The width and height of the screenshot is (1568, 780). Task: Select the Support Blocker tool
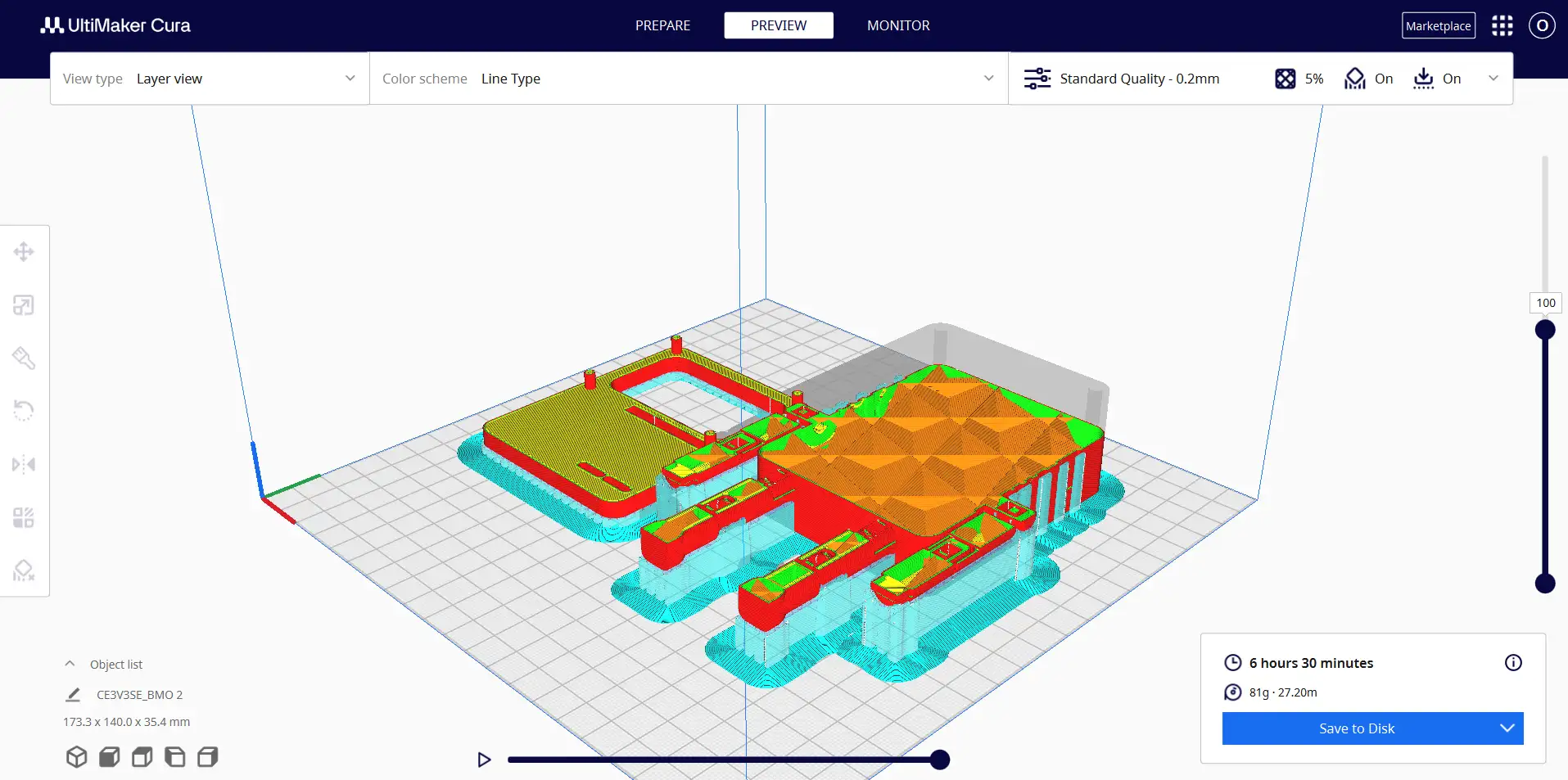pos(24,570)
